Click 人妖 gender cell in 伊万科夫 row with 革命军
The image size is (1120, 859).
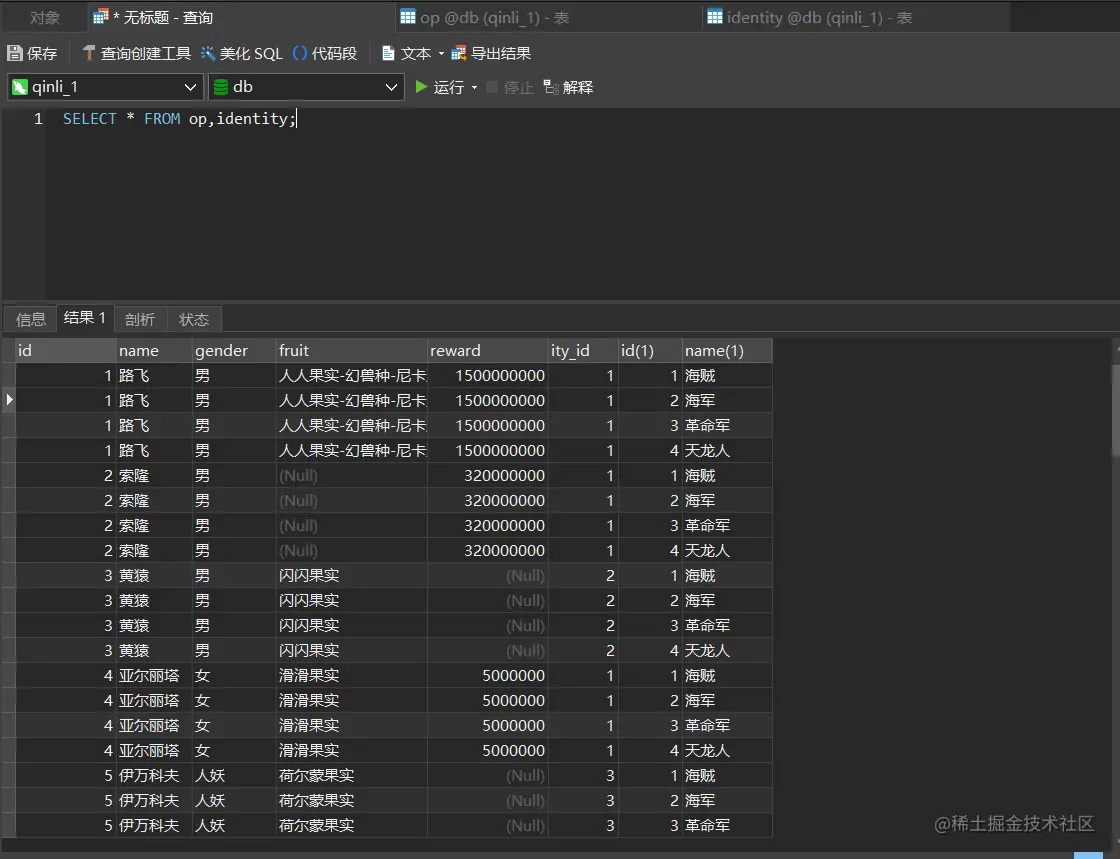[234, 825]
